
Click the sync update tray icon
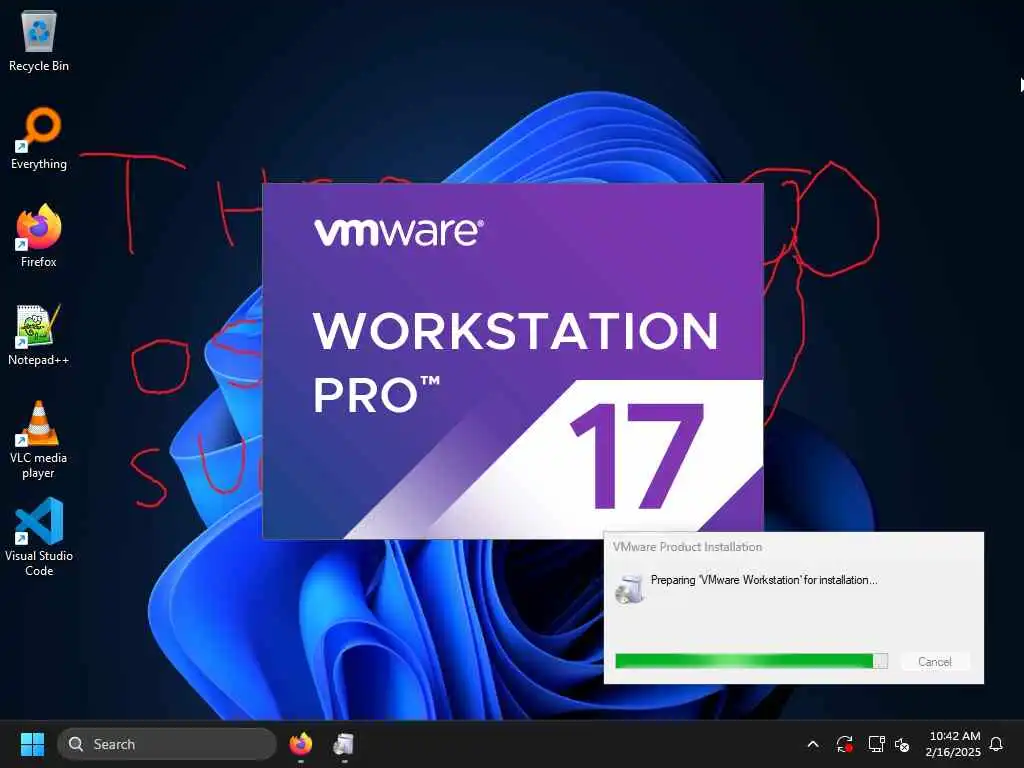(844, 744)
